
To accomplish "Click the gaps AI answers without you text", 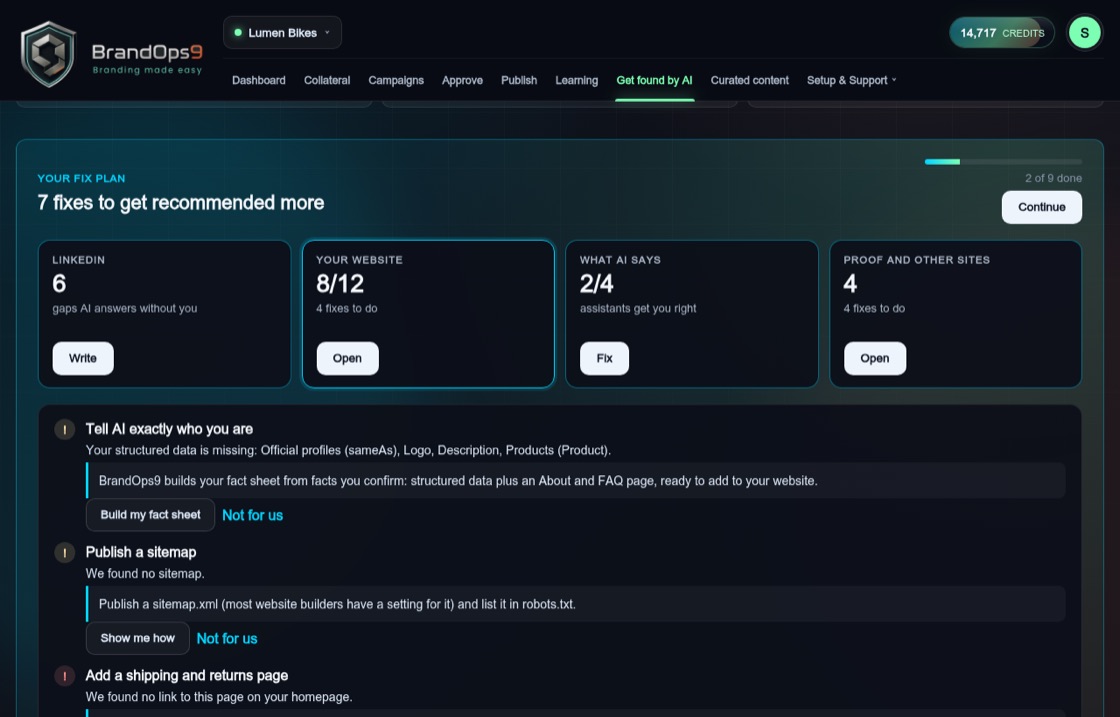I will coord(124,309).
